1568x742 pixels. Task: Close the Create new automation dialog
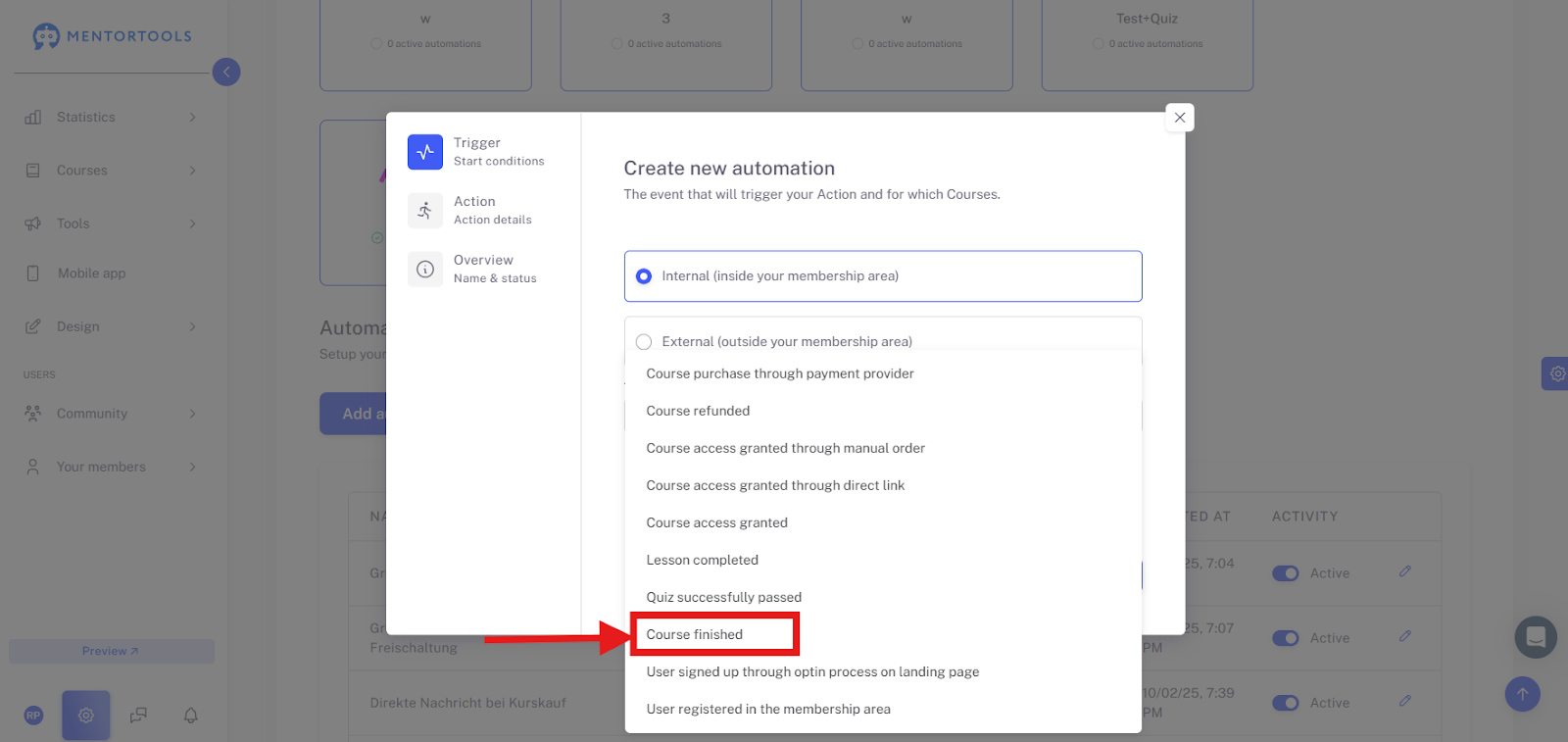coord(1180,118)
